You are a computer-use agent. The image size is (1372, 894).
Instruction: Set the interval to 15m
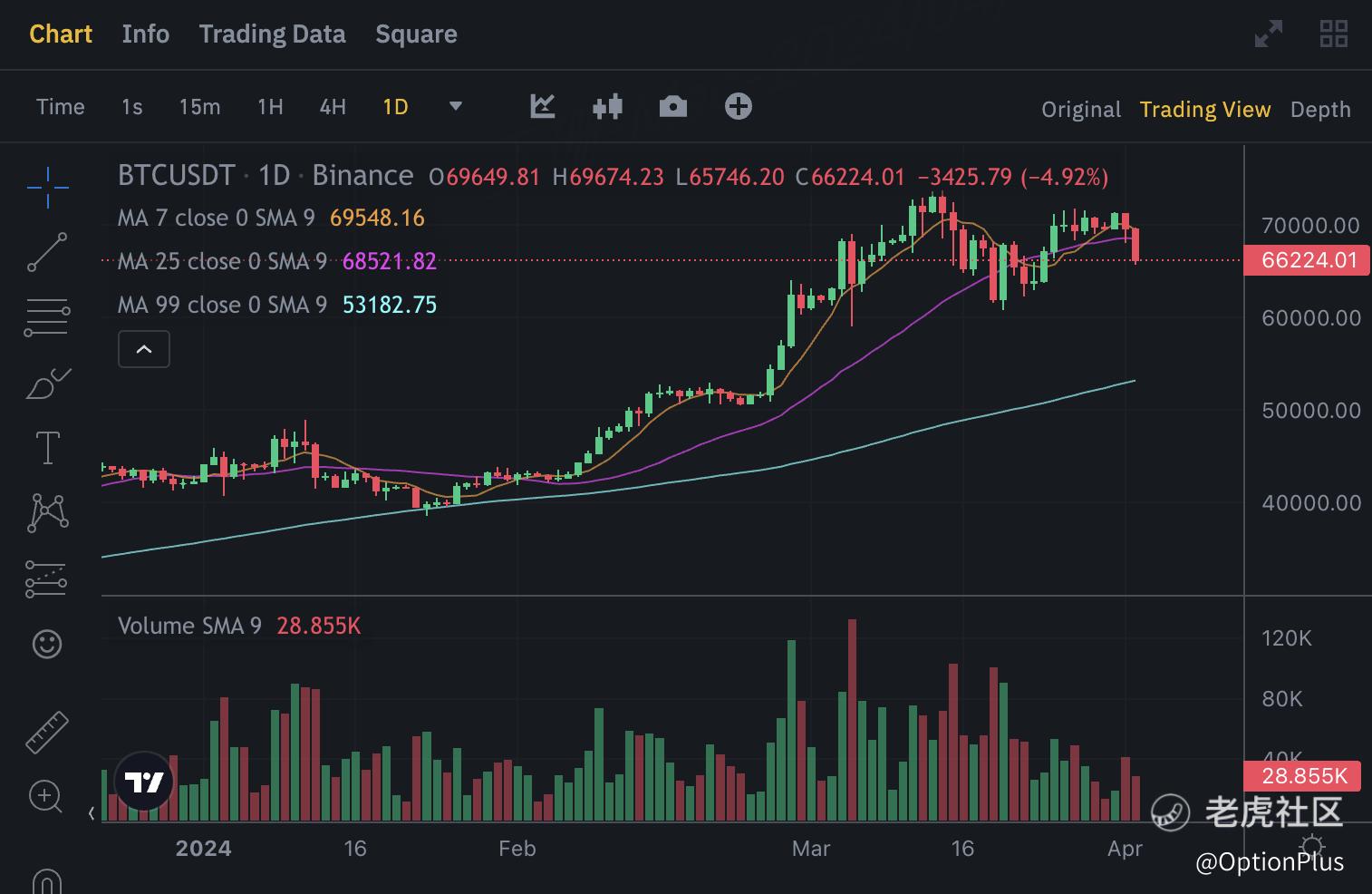coord(199,107)
